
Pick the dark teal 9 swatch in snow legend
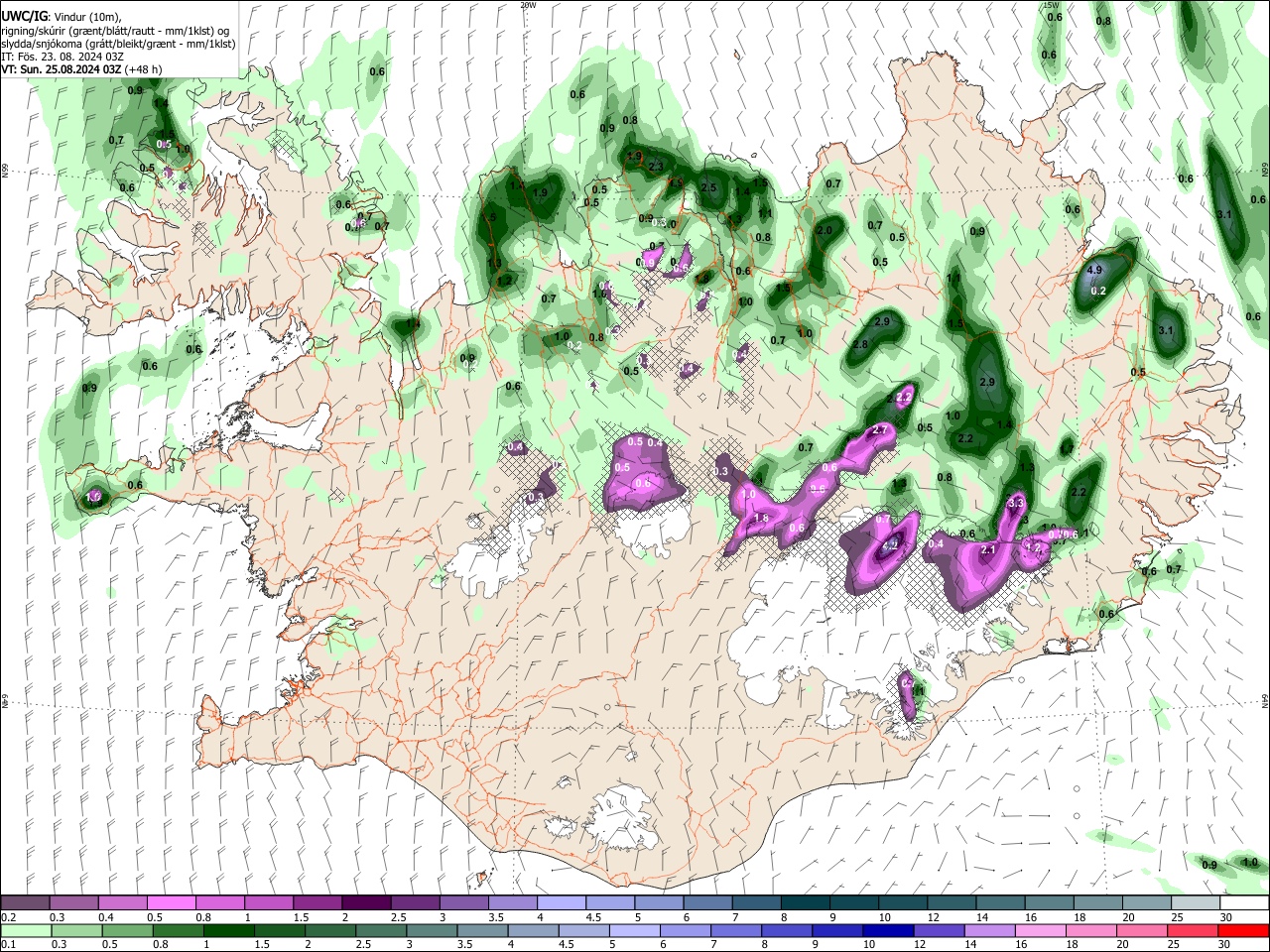[854, 903]
